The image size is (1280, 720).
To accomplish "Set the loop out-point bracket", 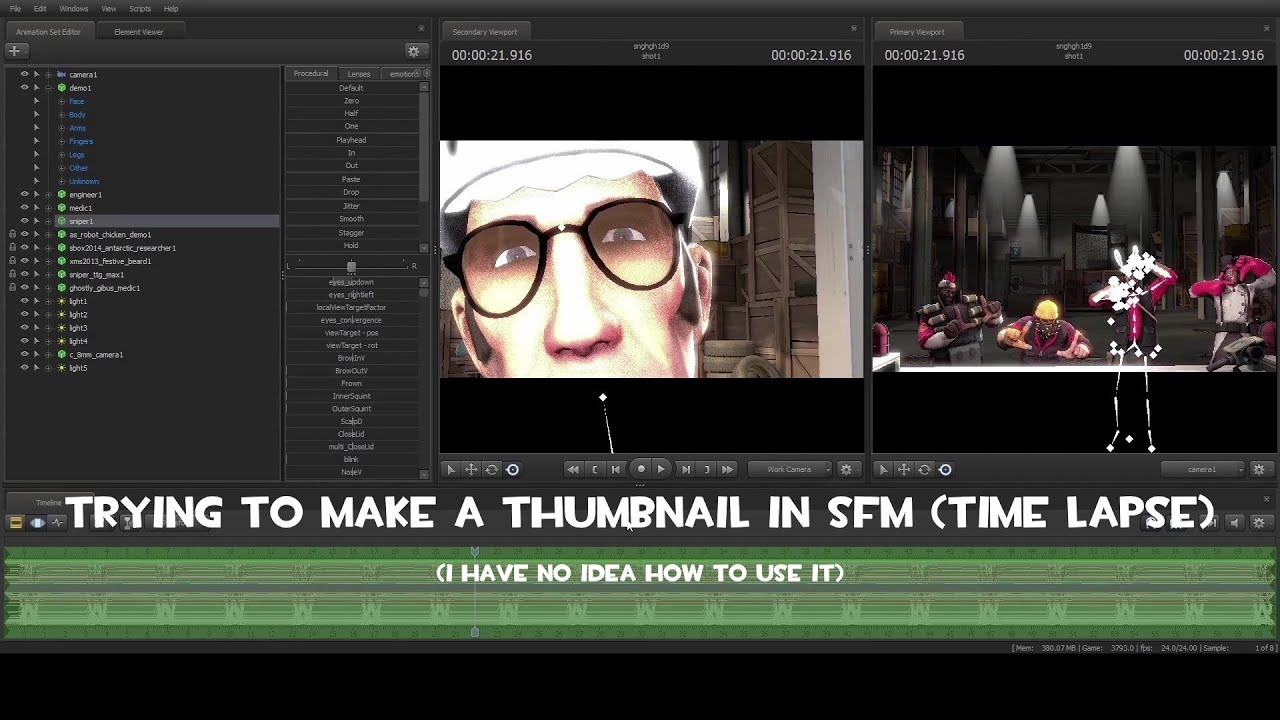I will 706,469.
